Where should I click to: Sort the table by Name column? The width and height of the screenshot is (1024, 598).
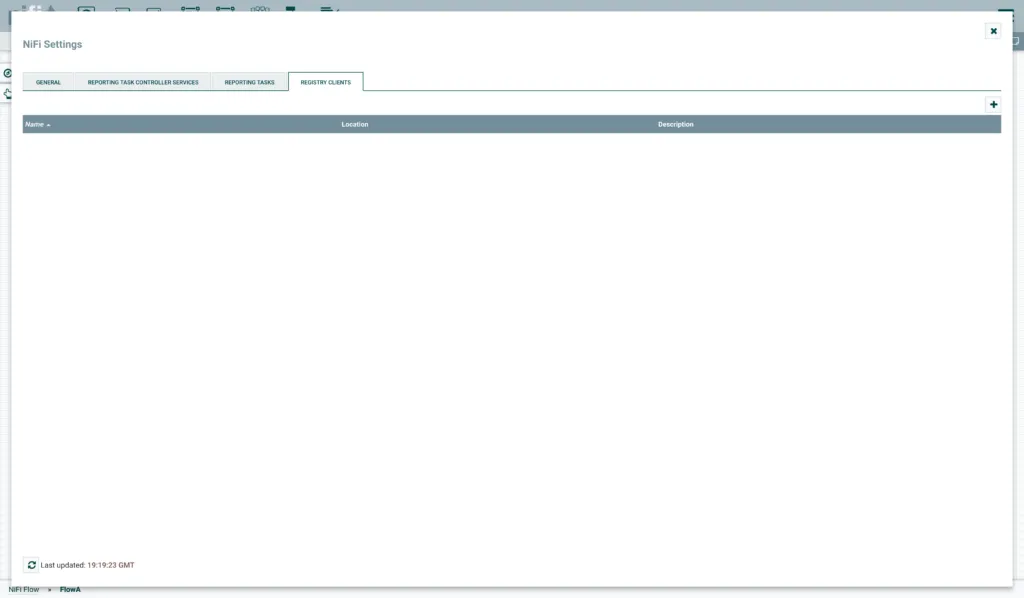coord(35,124)
